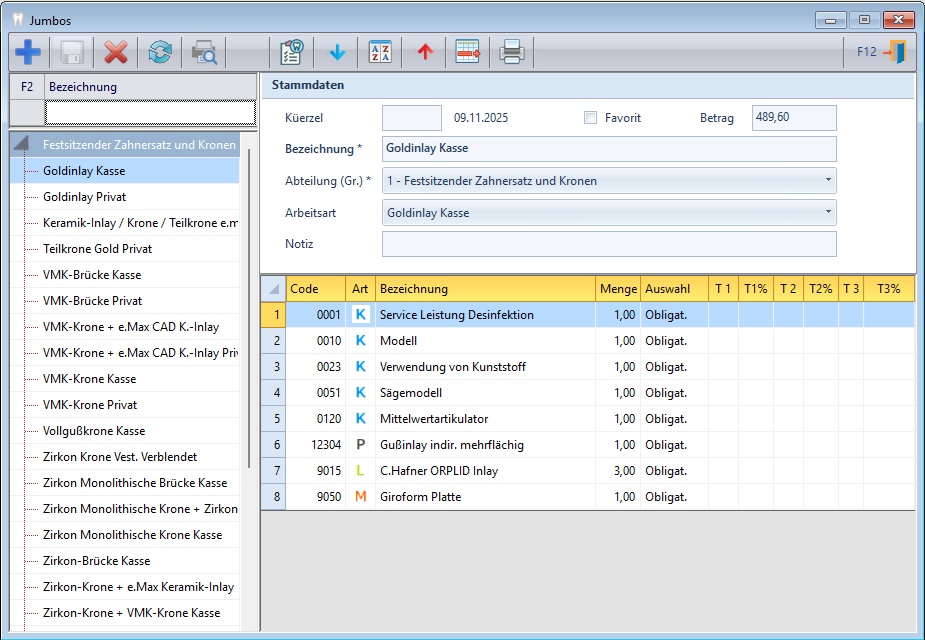
Task: Click into the Notiz input field
Action: pyautogui.click(x=608, y=244)
